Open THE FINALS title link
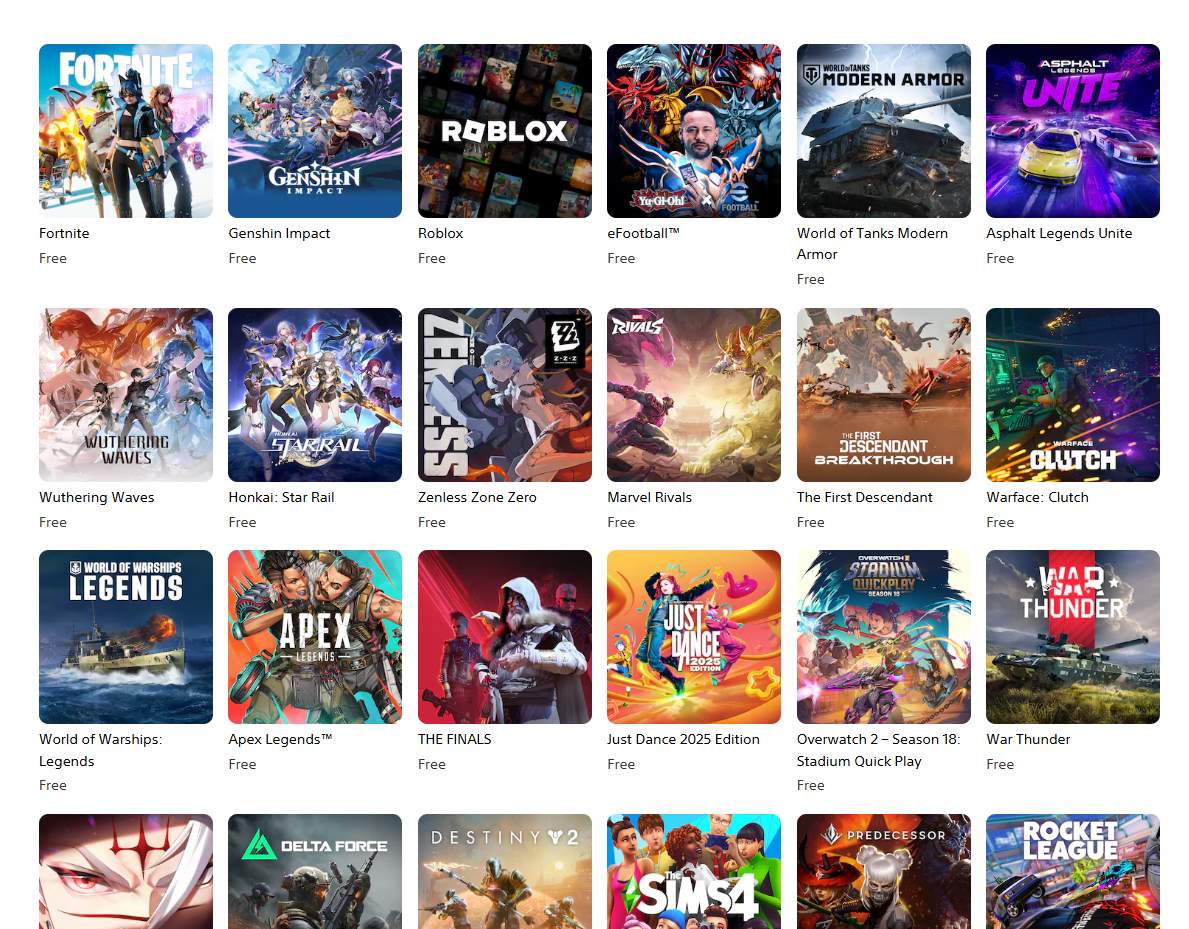The width and height of the screenshot is (1189, 929). point(455,739)
